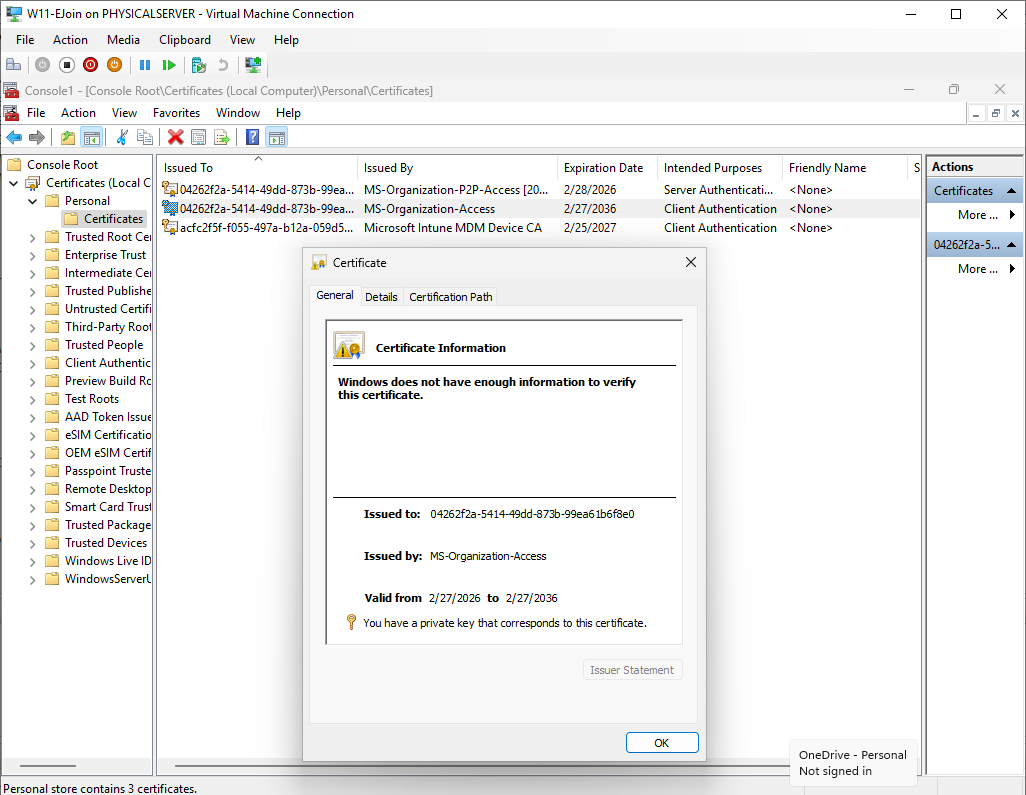The height and width of the screenshot is (795, 1026).
Task: Click the Friendly Name column header
Action: (x=845, y=168)
